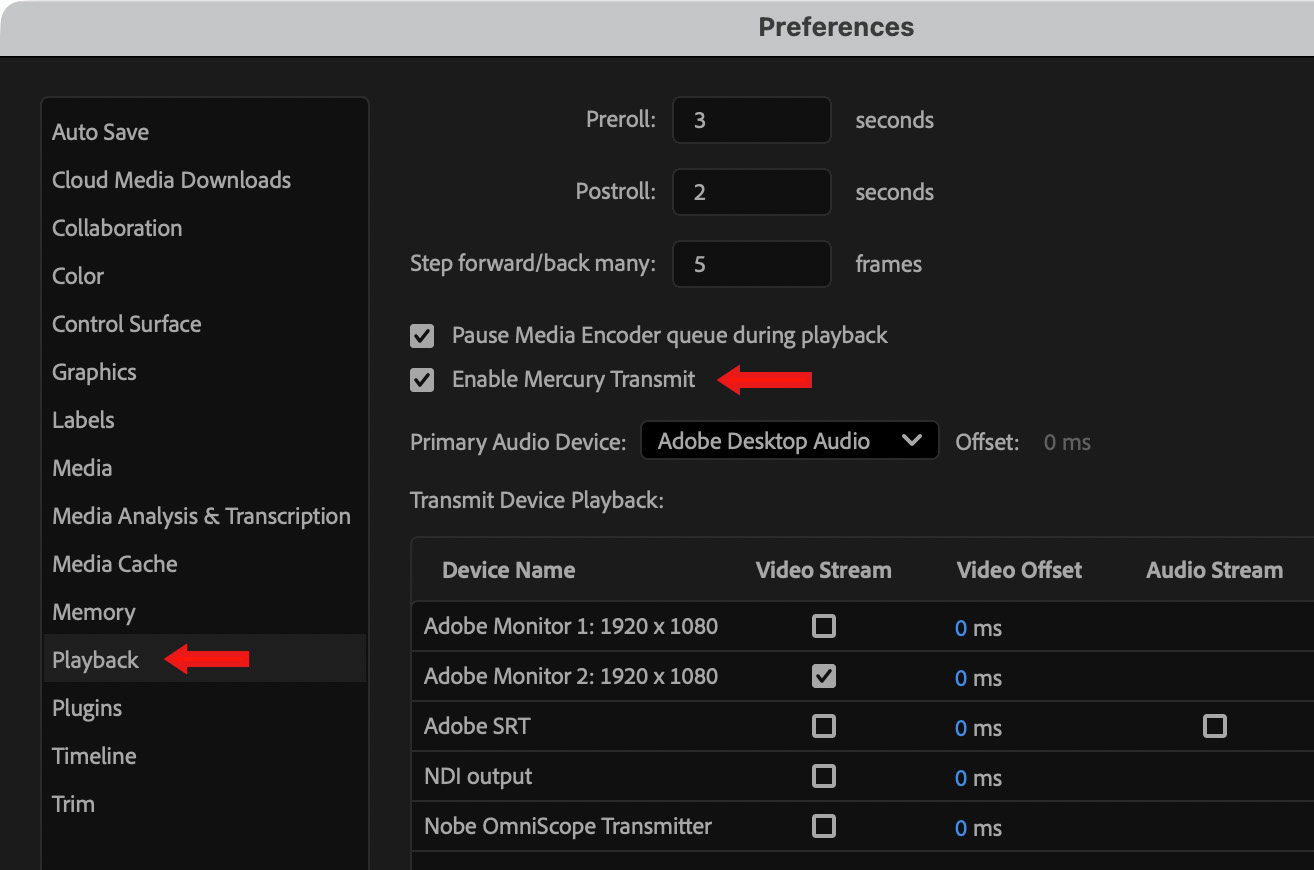The height and width of the screenshot is (870, 1314).
Task: Select Auto Save preferences category
Action: click(100, 132)
